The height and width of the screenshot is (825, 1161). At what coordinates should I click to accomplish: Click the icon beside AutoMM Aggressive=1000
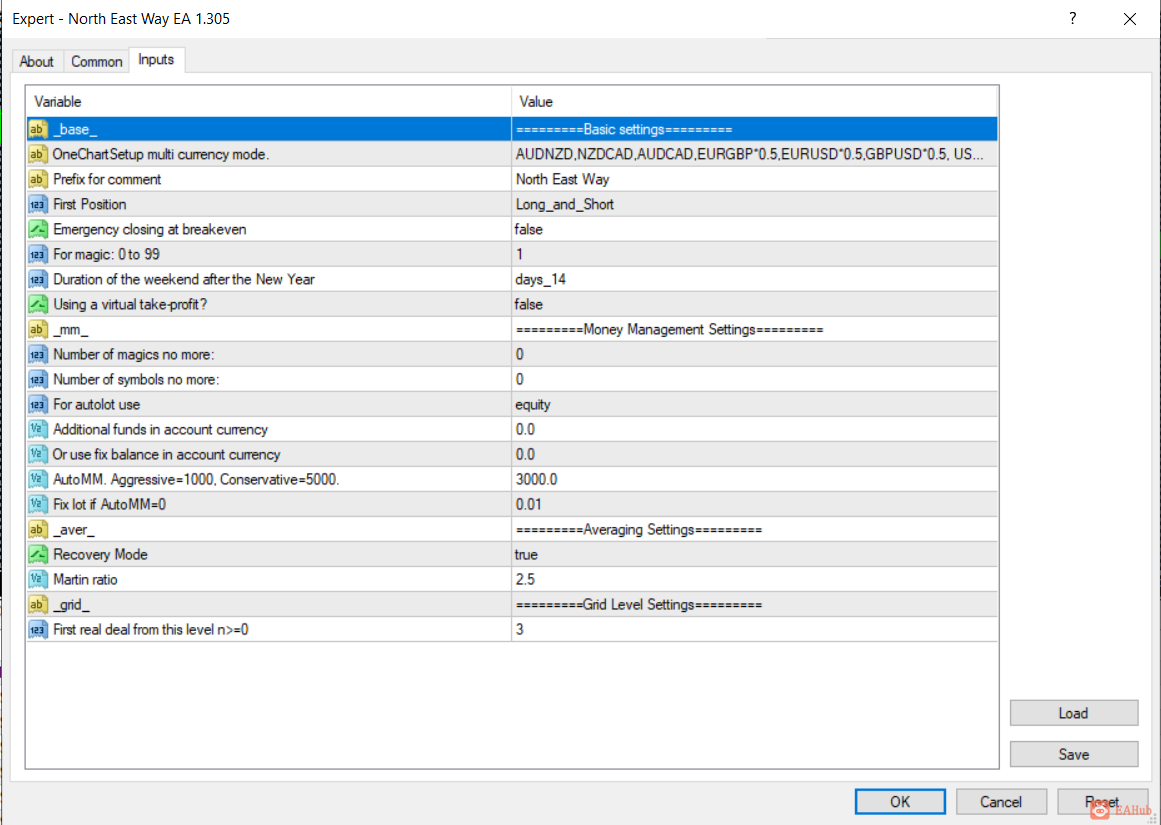(38, 479)
